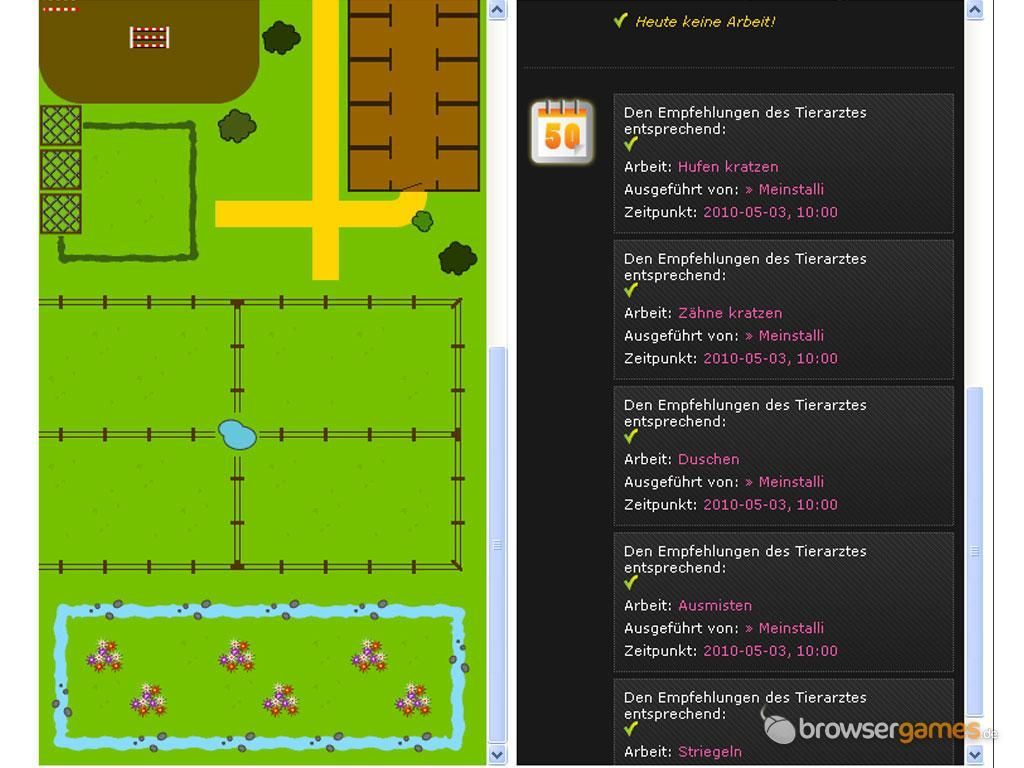The image size is (1024, 768).
Task: Click the Hufen kratzen task text
Action: point(728,167)
